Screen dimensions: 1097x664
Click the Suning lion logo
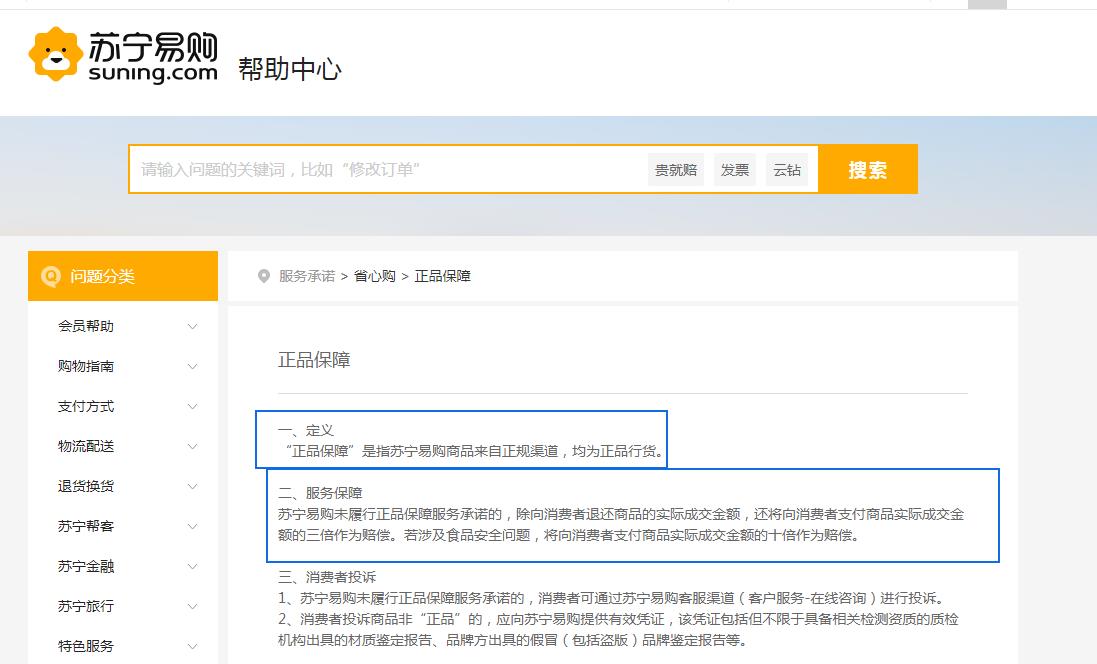tap(56, 55)
